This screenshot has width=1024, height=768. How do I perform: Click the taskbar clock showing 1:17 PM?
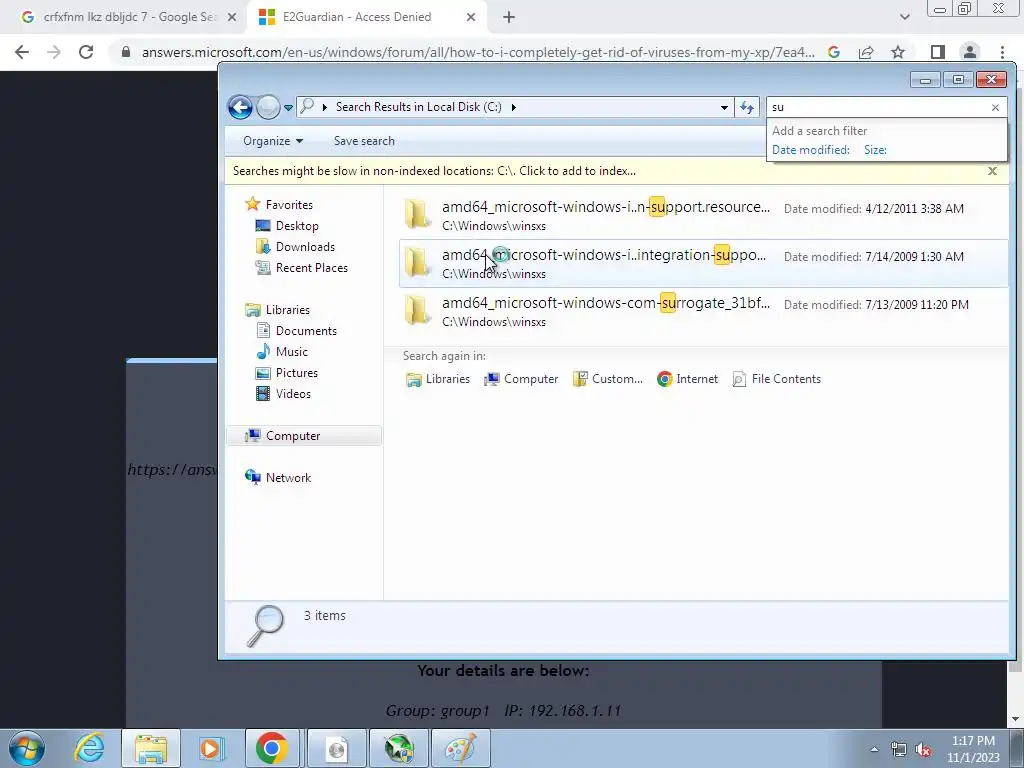[973, 749]
